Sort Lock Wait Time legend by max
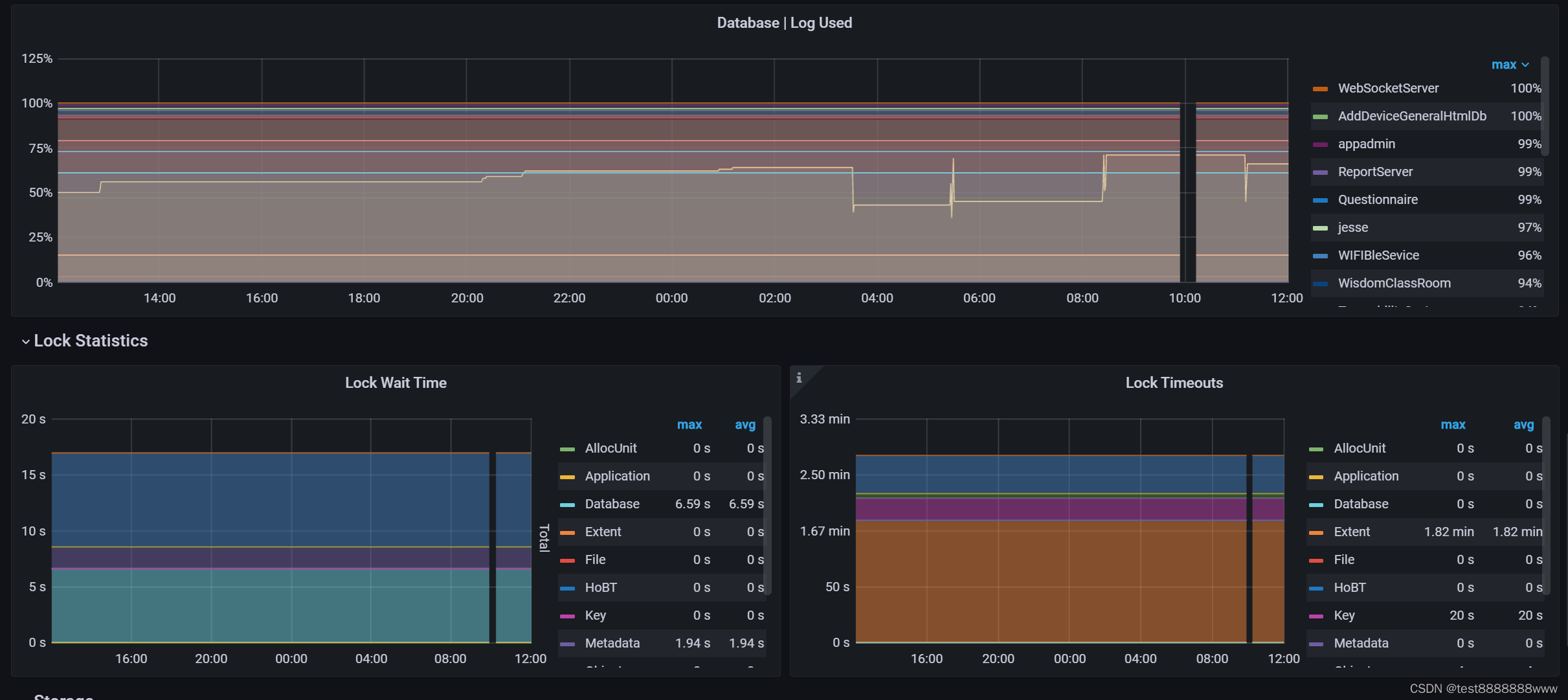1568x700 pixels. 689,425
